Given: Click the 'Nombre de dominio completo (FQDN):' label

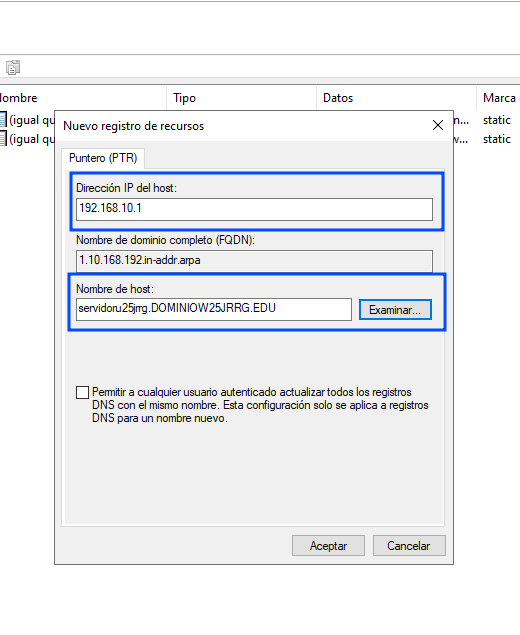Looking at the screenshot, I should pyautogui.click(x=165, y=240).
